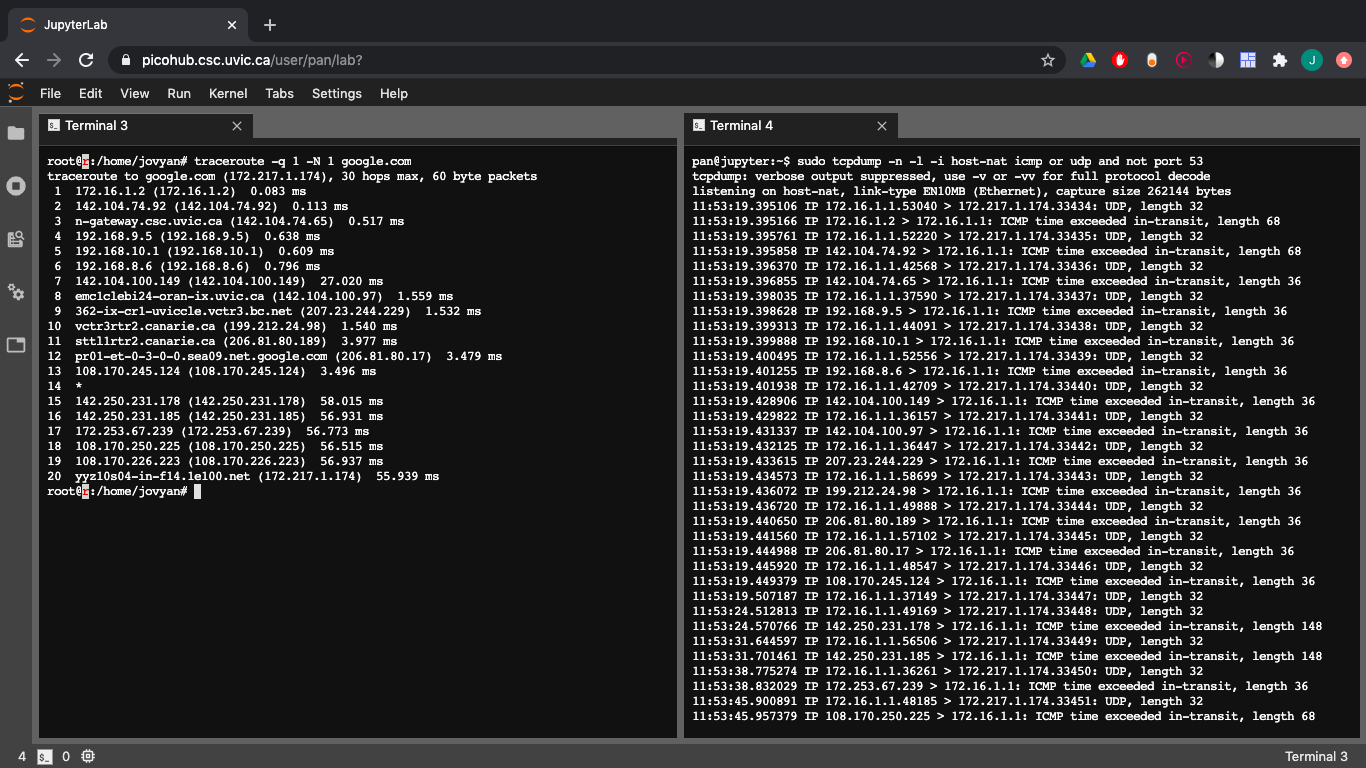Image resolution: width=1366 pixels, height=768 pixels.
Task: Open the Settings menu
Action: pos(336,93)
